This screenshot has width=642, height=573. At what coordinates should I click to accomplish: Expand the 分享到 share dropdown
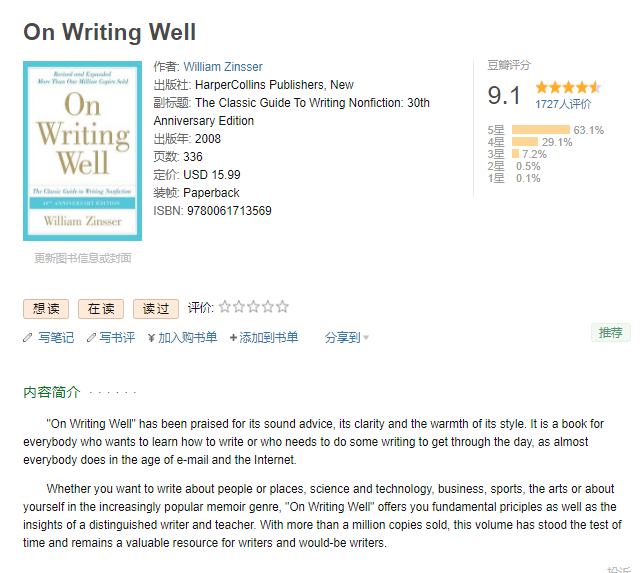[x=347, y=338]
